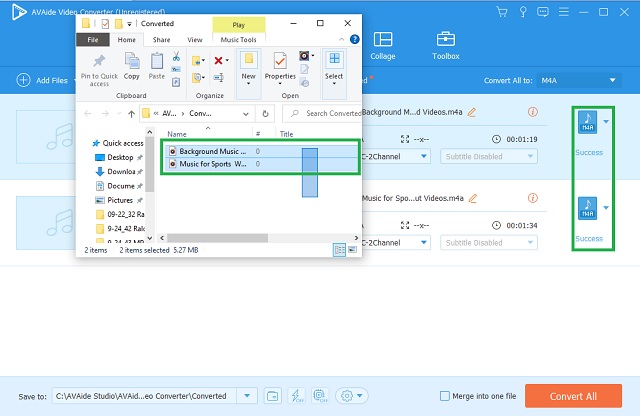Go up one folder level arrow

point(131,114)
